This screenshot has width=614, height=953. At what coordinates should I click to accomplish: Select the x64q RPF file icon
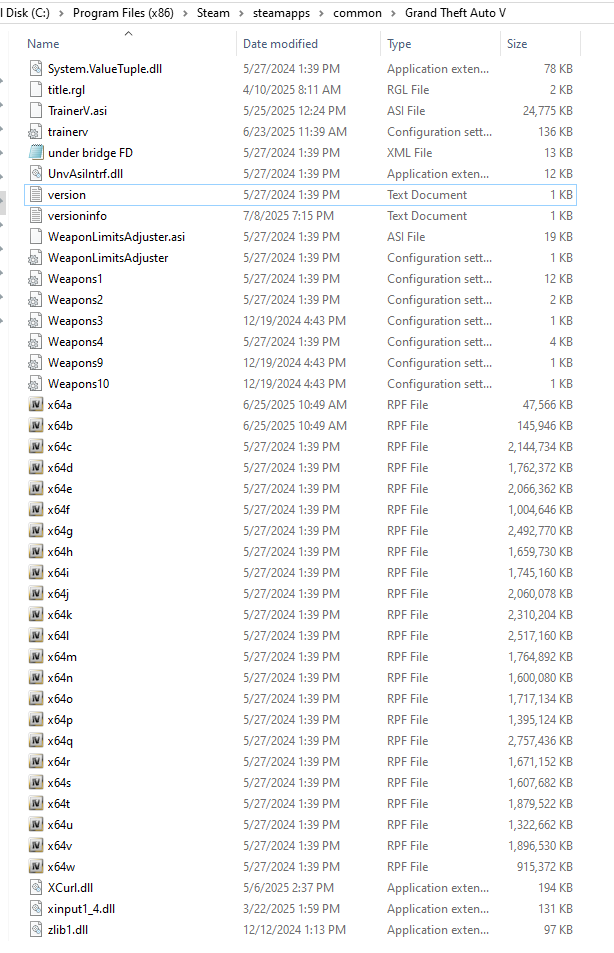click(x=36, y=740)
